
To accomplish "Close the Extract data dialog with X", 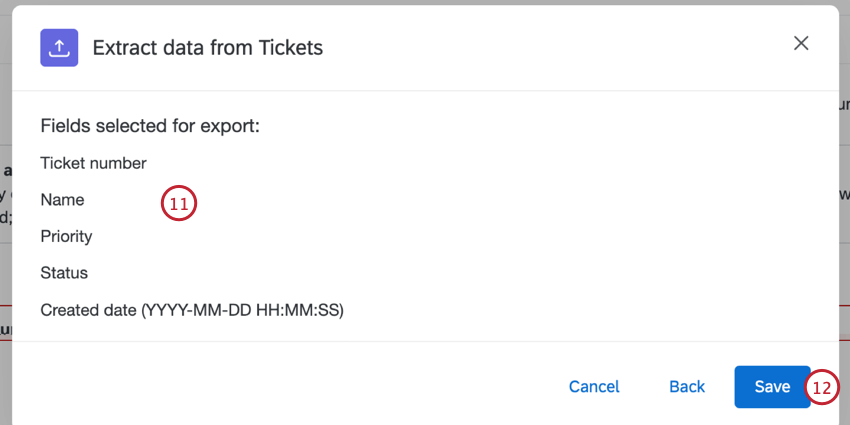I will click(801, 43).
